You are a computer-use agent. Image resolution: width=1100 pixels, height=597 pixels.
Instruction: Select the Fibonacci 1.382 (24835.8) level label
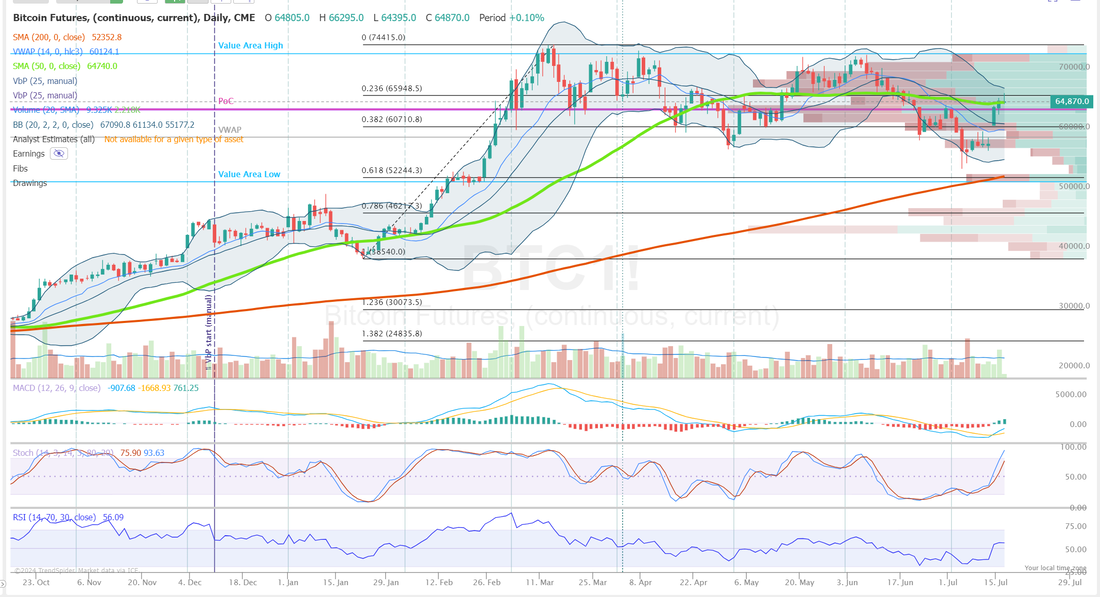point(391,333)
